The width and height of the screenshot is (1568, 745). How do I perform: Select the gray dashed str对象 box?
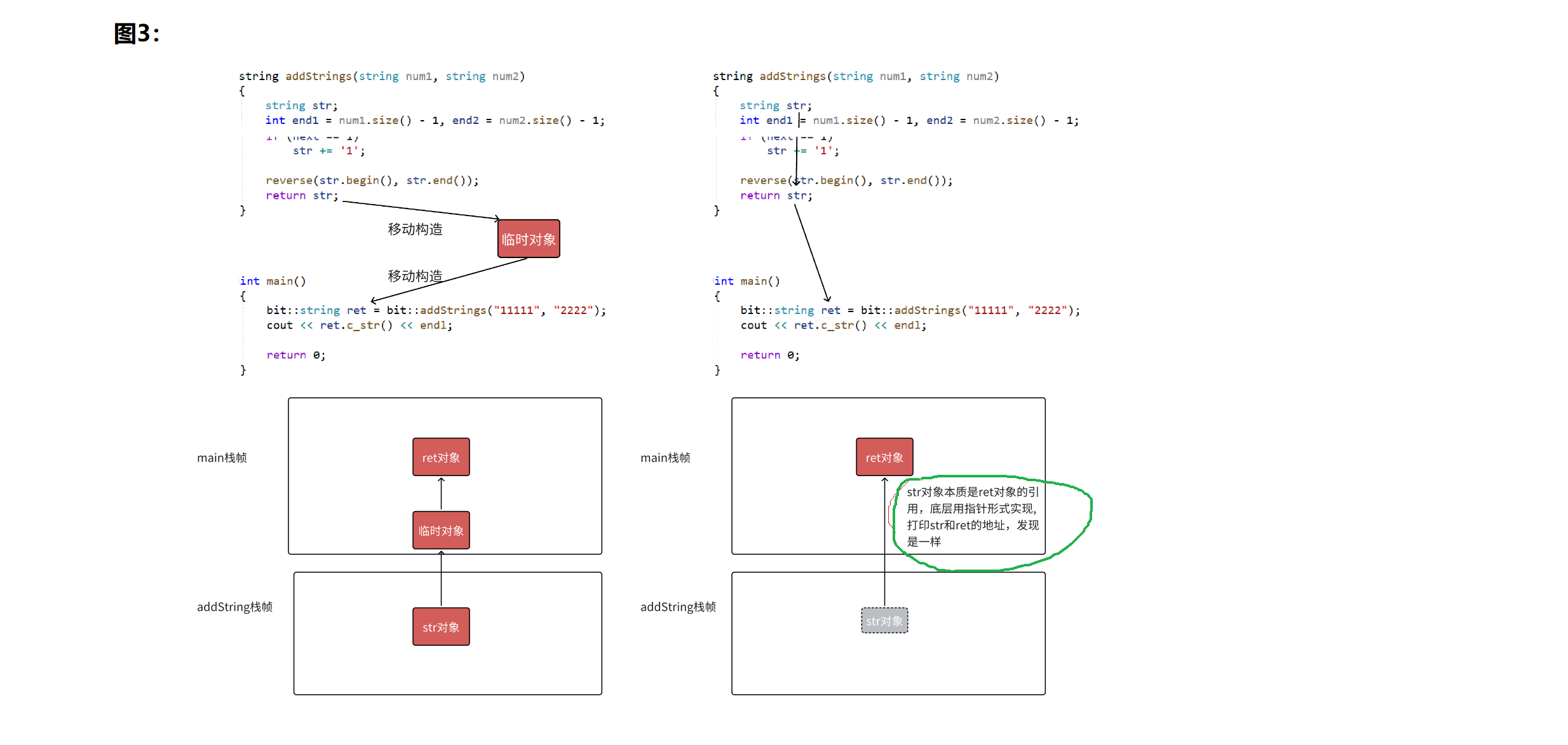pyautogui.click(x=884, y=620)
